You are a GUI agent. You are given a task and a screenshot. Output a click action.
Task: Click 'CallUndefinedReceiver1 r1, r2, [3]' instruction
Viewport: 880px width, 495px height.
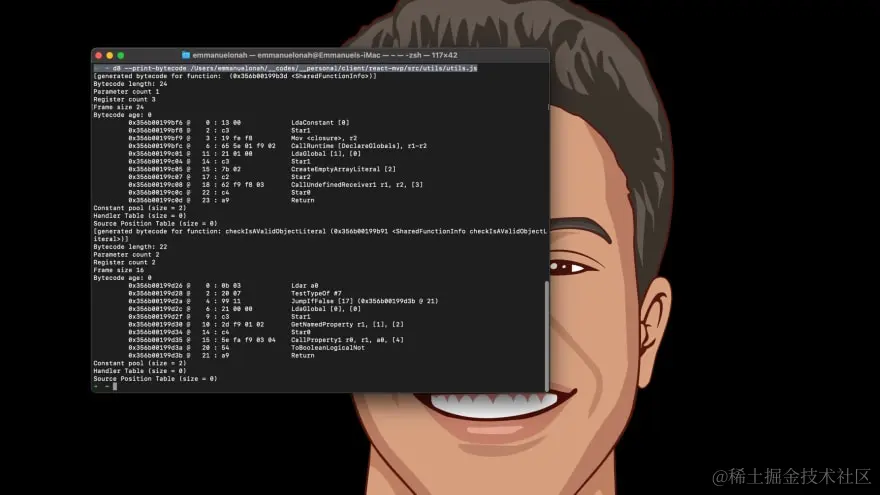click(x=357, y=185)
